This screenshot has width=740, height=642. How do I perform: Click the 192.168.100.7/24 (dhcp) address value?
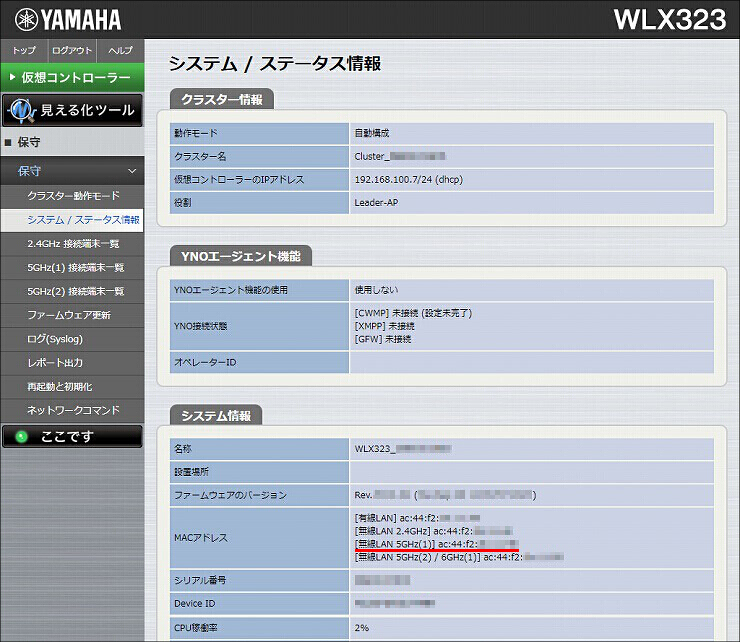coord(409,179)
